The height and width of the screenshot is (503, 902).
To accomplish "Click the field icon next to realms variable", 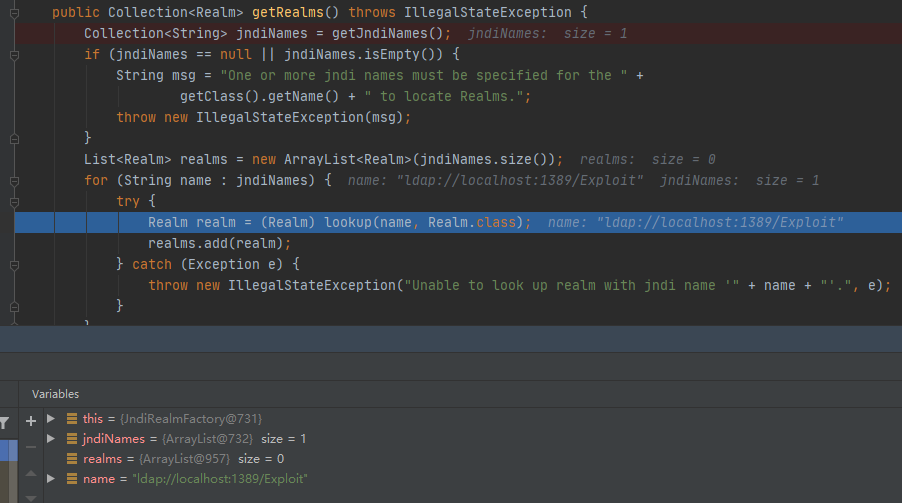I will pos(72,459).
